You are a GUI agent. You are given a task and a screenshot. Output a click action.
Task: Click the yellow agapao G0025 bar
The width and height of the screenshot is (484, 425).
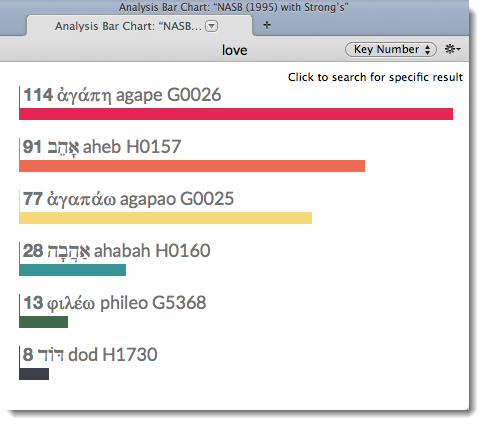click(166, 218)
